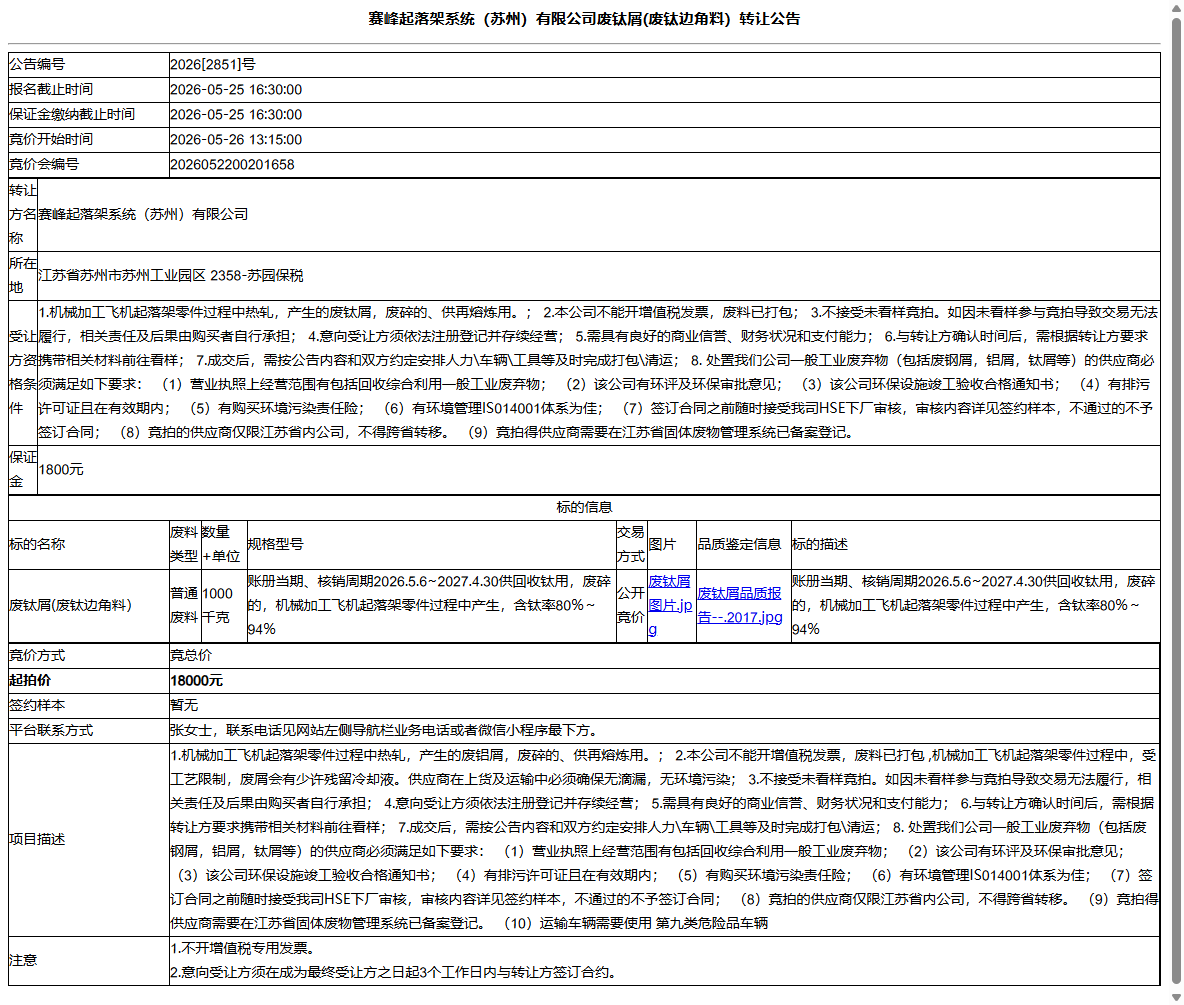Click the 数量+单位 column header
Image resolution: width=1184 pixels, height=1005 pixels.
point(224,544)
